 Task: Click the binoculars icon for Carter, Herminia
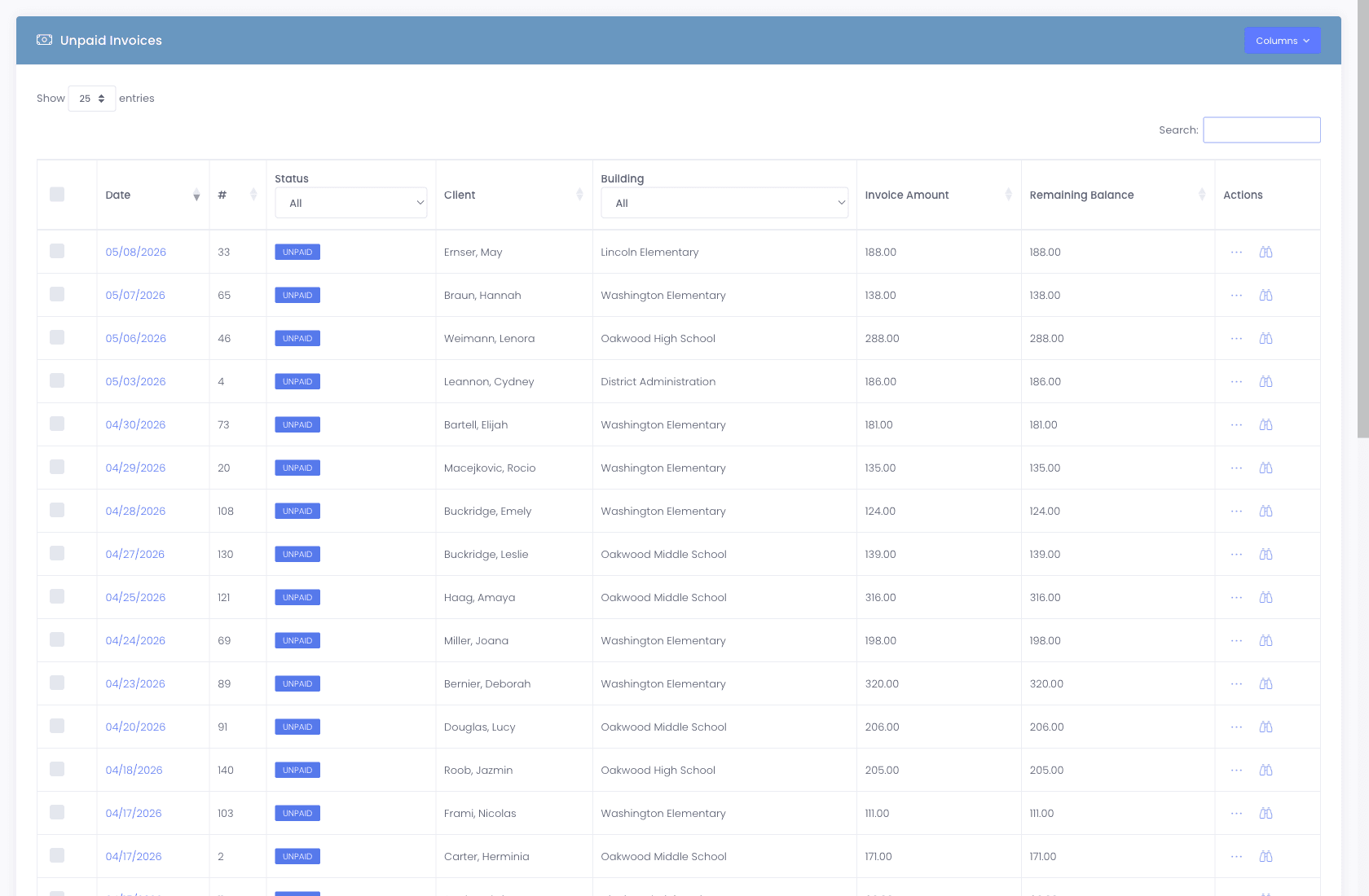pyautogui.click(x=1266, y=857)
